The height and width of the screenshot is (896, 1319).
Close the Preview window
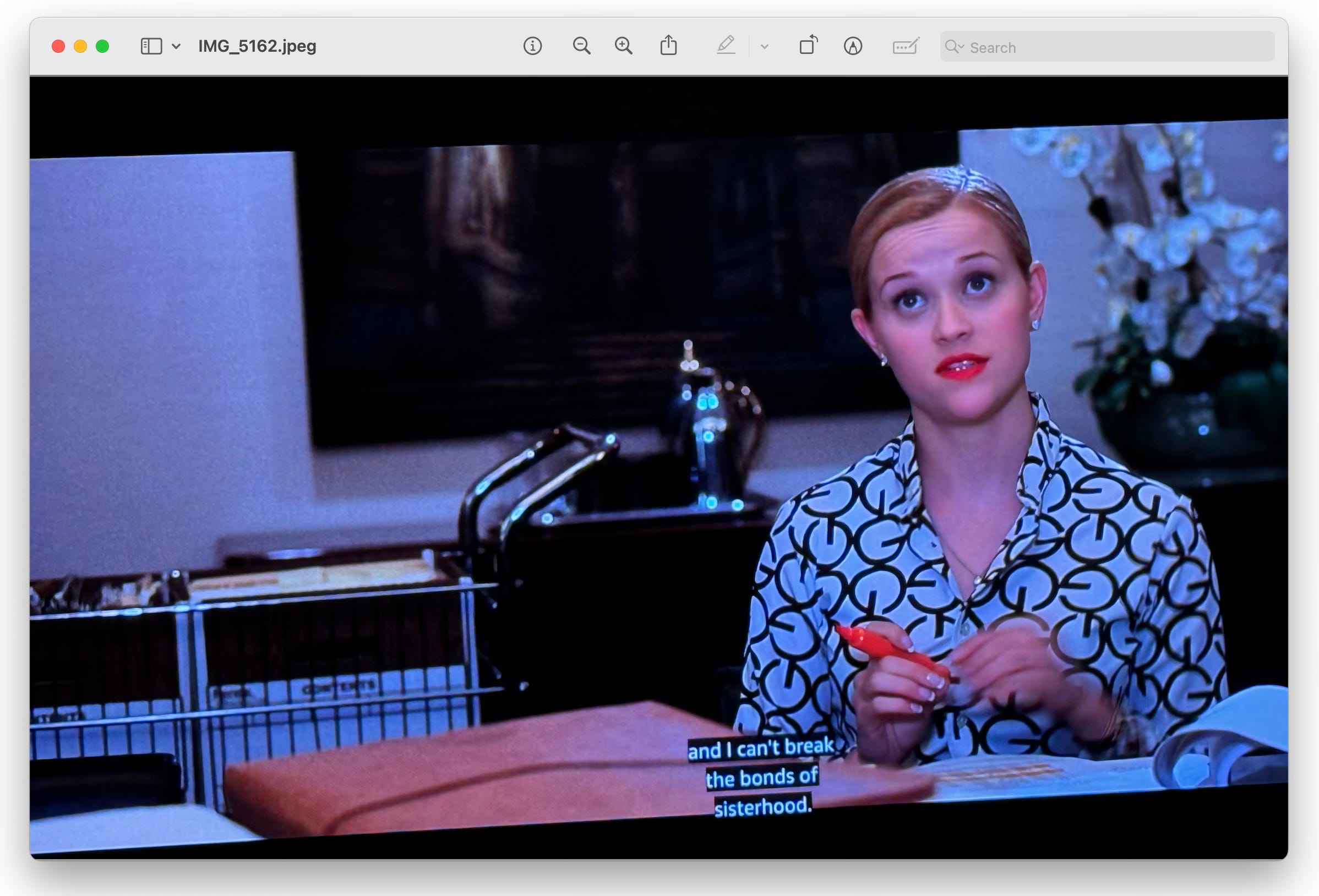(58, 47)
